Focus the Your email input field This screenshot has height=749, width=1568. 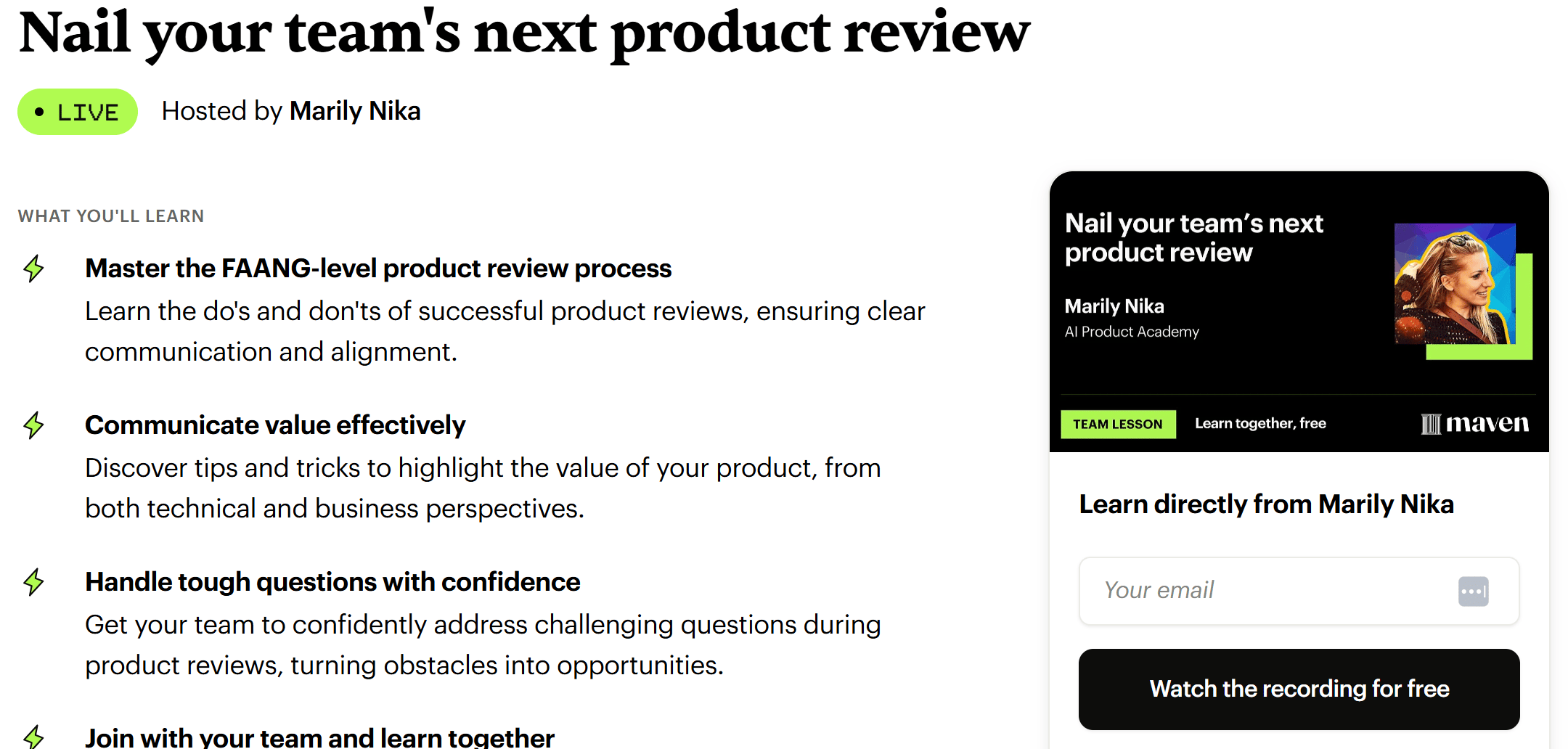(x=1299, y=591)
